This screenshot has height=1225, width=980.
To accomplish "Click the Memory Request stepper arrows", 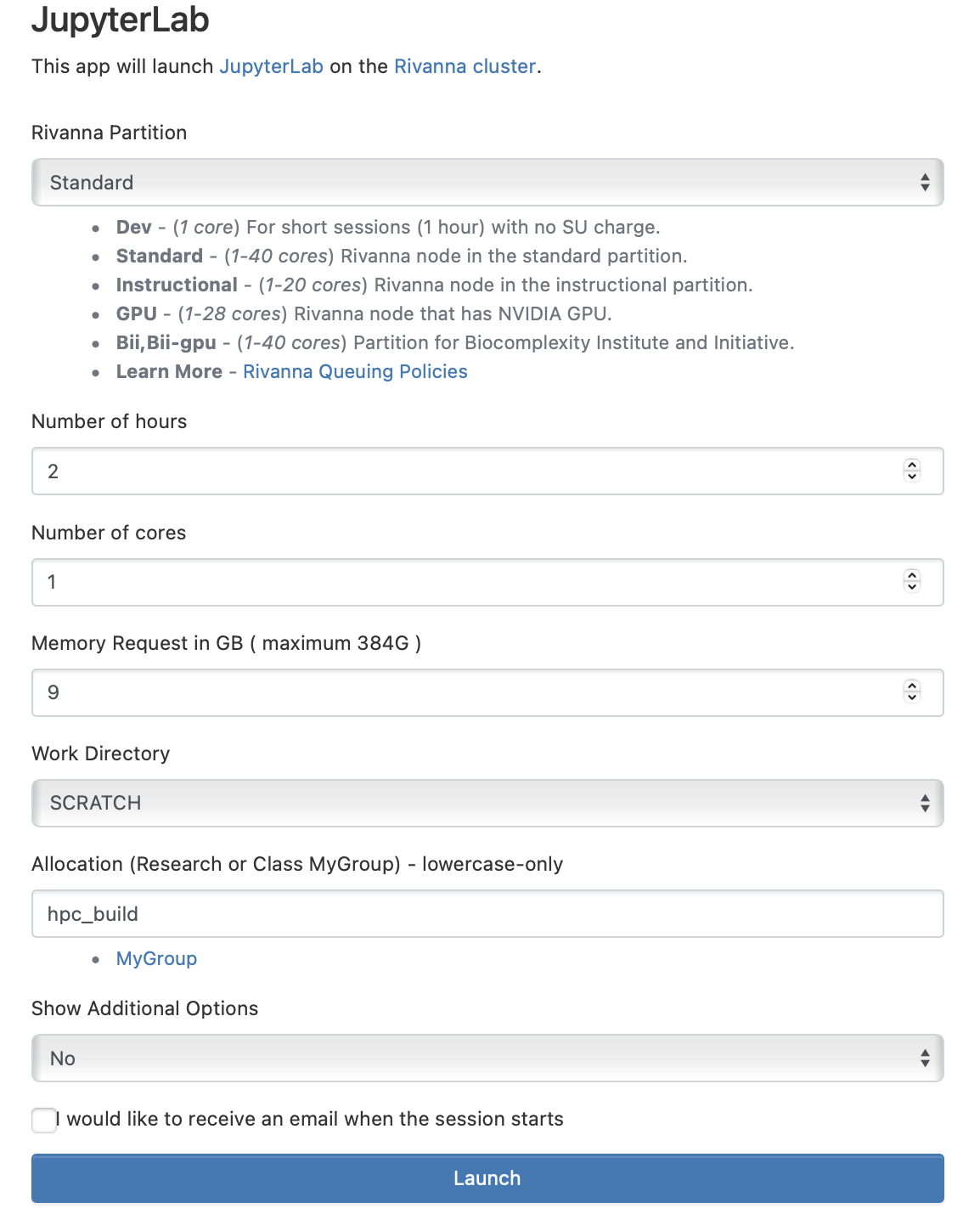I will pos(912,692).
